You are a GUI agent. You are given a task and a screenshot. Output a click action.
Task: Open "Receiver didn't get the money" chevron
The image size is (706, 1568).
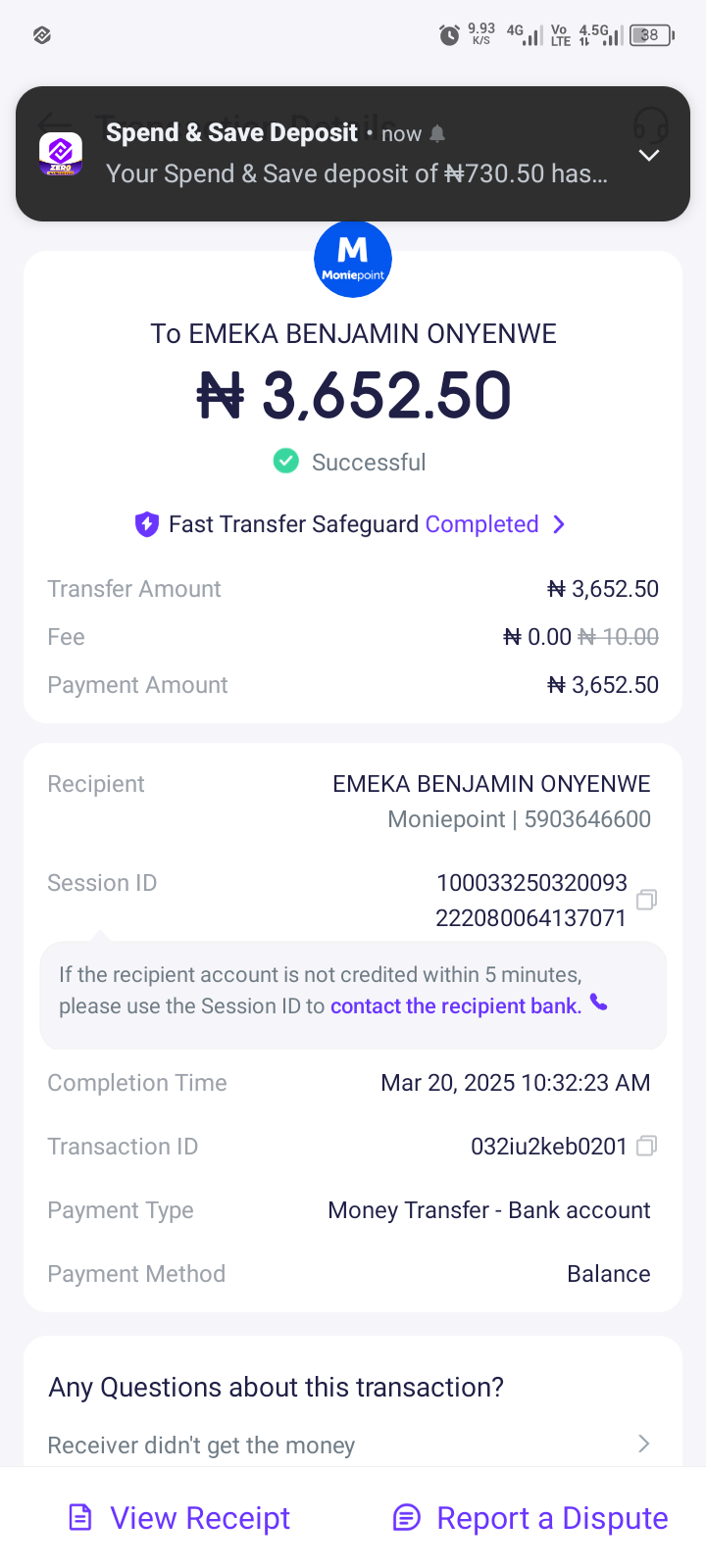[643, 1444]
